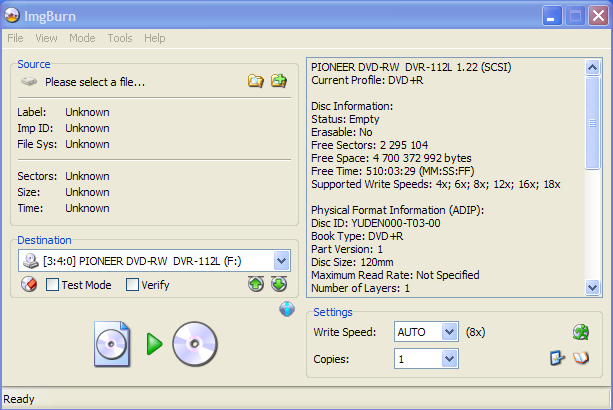Click the green play arrow between discs
Image resolution: width=613 pixels, height=410 pixels.
click(x=154, y=344)
